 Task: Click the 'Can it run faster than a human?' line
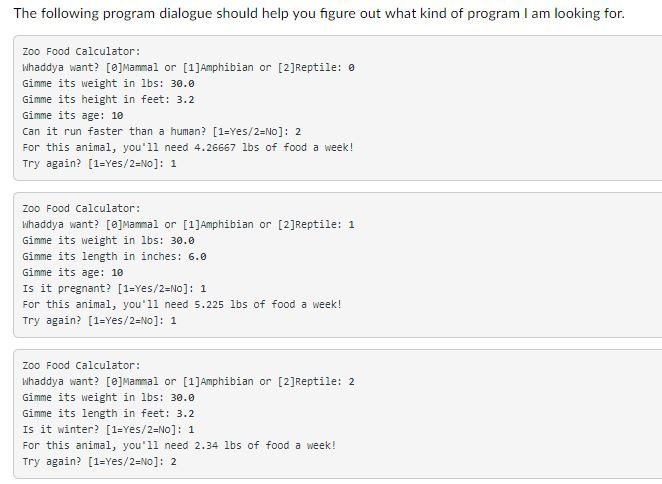pos(162,132)
